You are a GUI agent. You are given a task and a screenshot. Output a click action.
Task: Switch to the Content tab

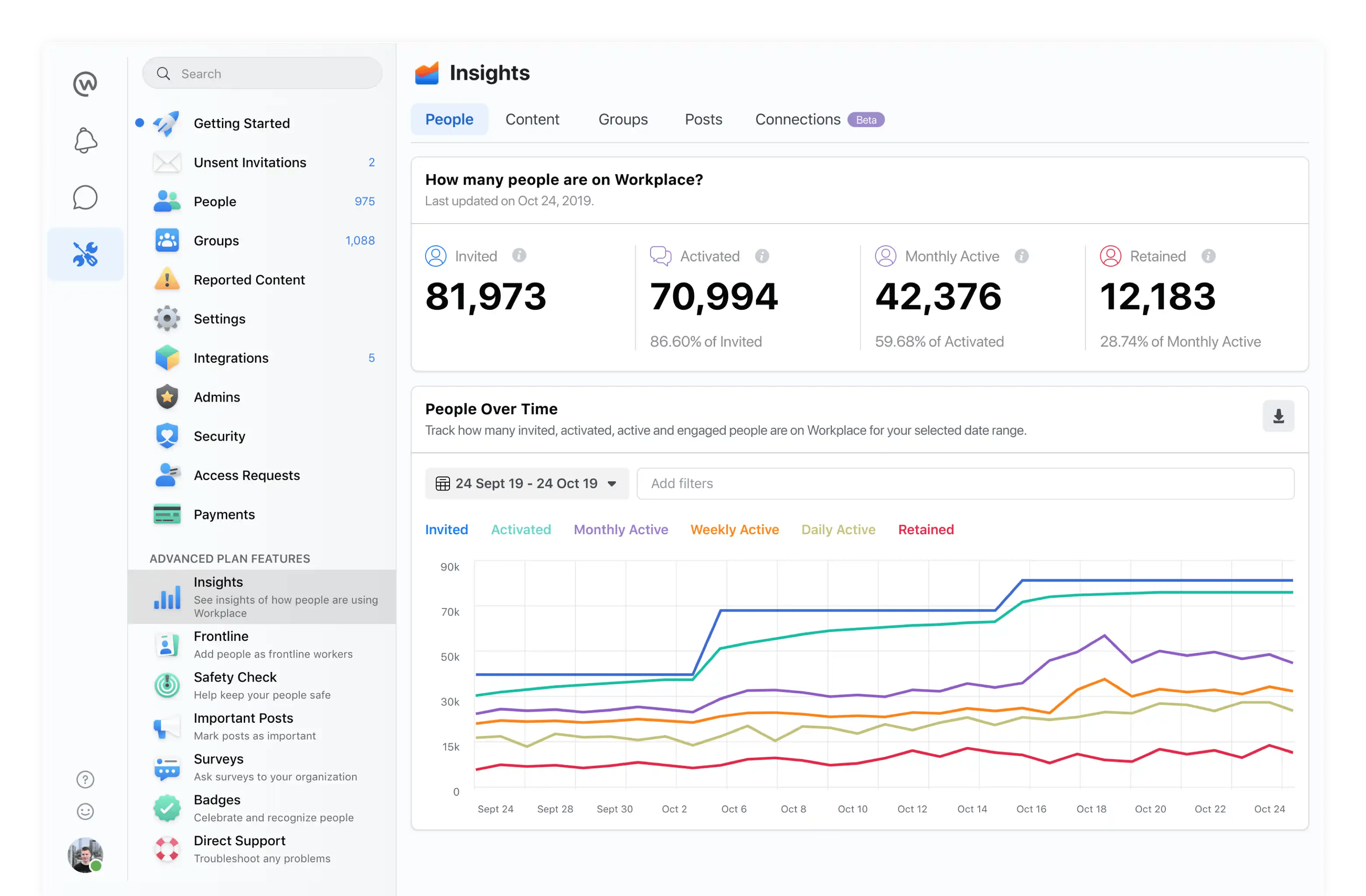[531, 119]
